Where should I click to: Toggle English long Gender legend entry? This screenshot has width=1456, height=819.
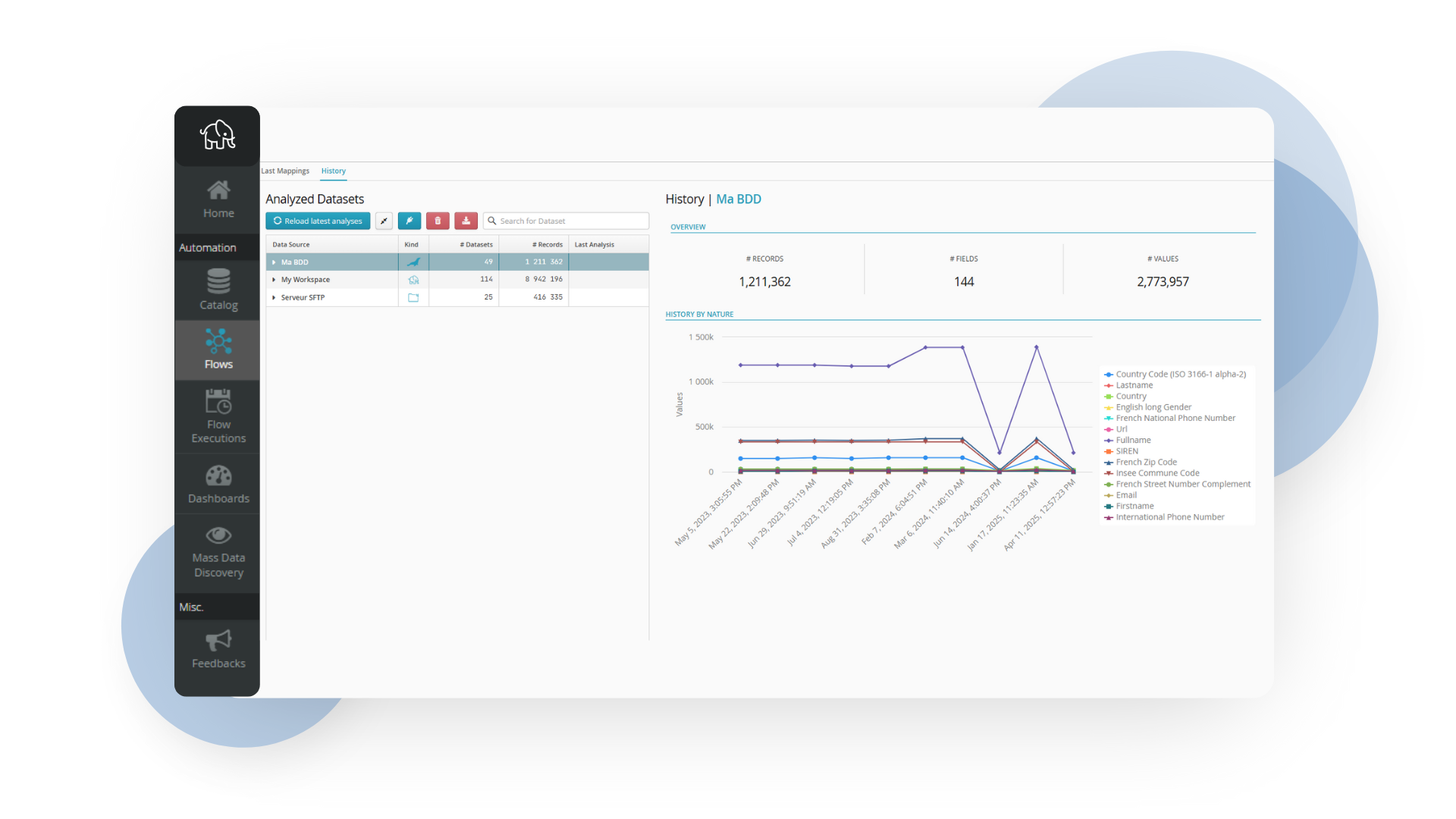click(1148, 407)
